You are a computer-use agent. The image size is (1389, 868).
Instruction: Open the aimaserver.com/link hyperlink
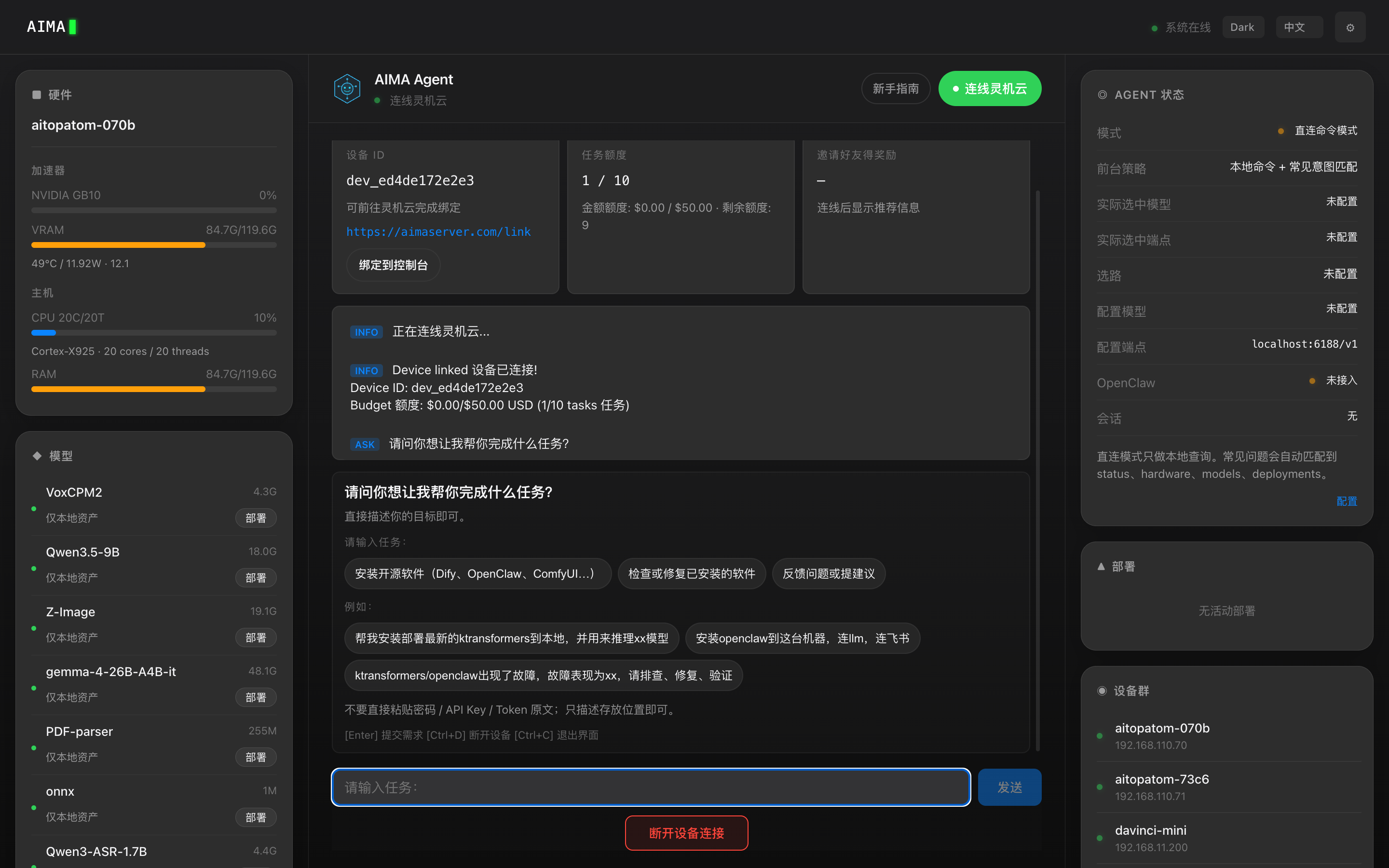[x=438, y=231]
